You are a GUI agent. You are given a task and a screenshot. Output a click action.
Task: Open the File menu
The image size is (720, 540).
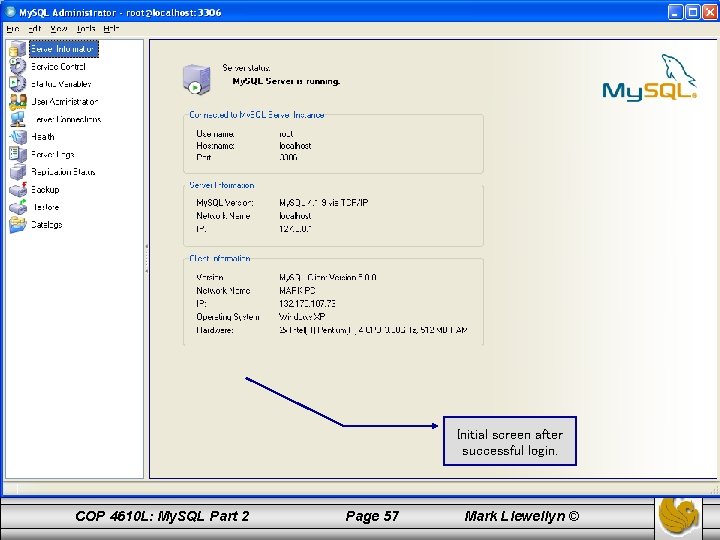12,28
